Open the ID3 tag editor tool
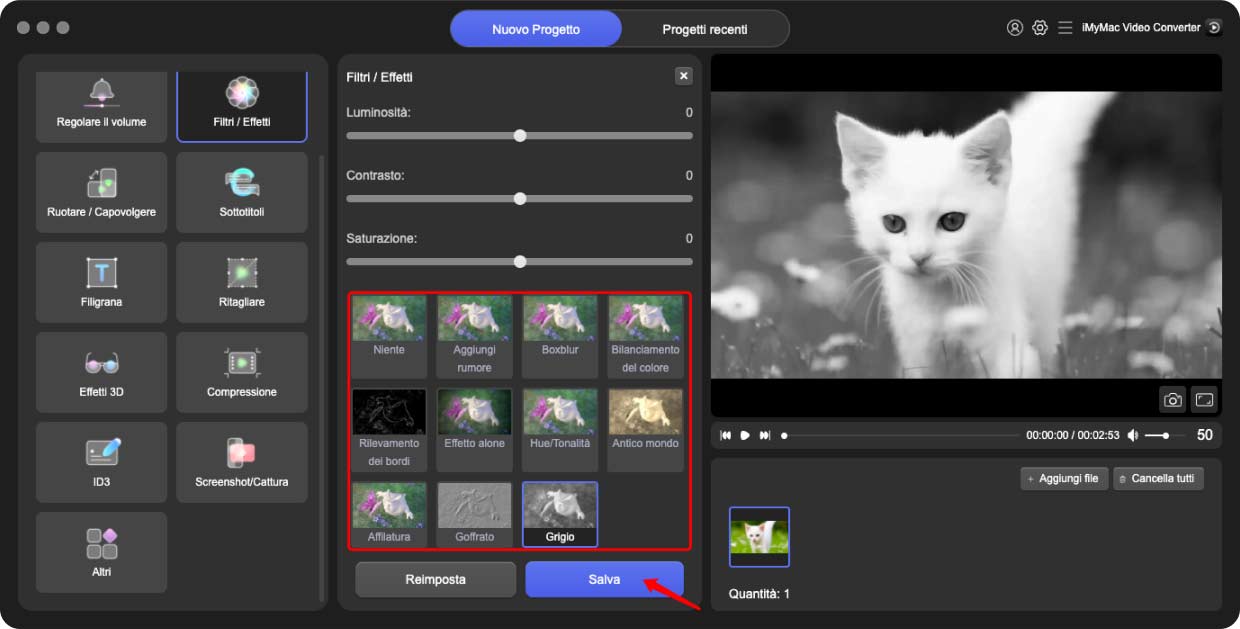The height and width of the screenshot is (629, 1240). click(x=101, y=462)
